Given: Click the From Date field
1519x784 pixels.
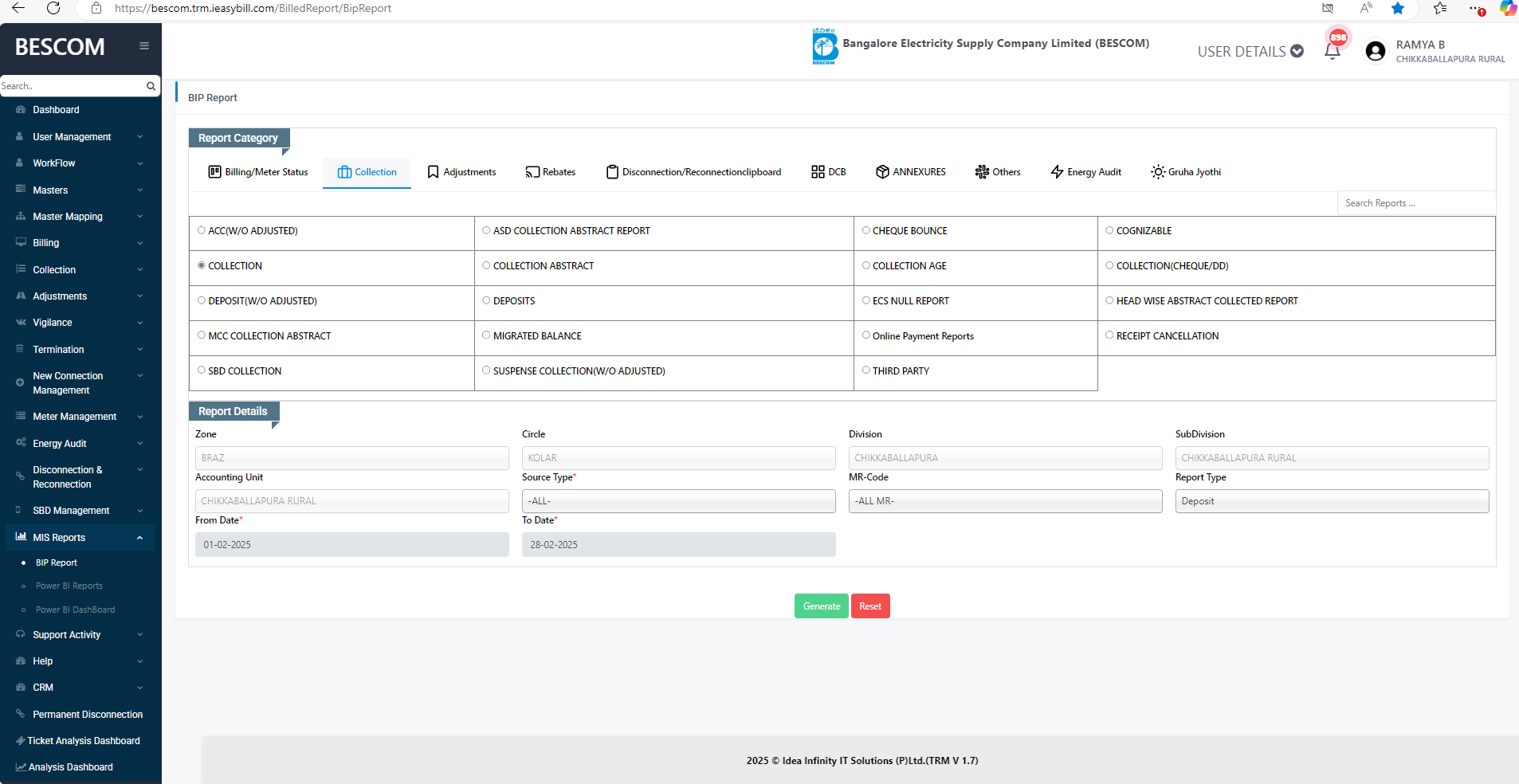Looking at the screenshot, I should point(352,545).
